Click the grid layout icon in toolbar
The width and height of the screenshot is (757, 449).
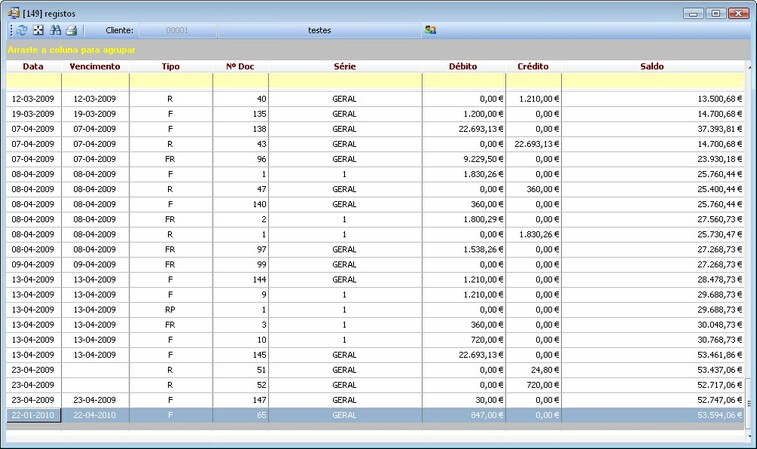(38, 30)
